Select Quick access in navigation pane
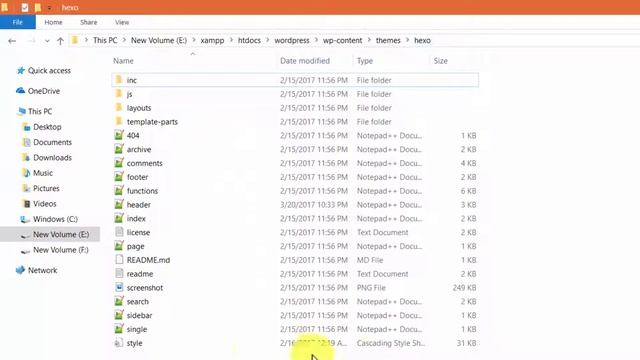The image size is (640, 360). pyautogui.click(x=44, y=71)
